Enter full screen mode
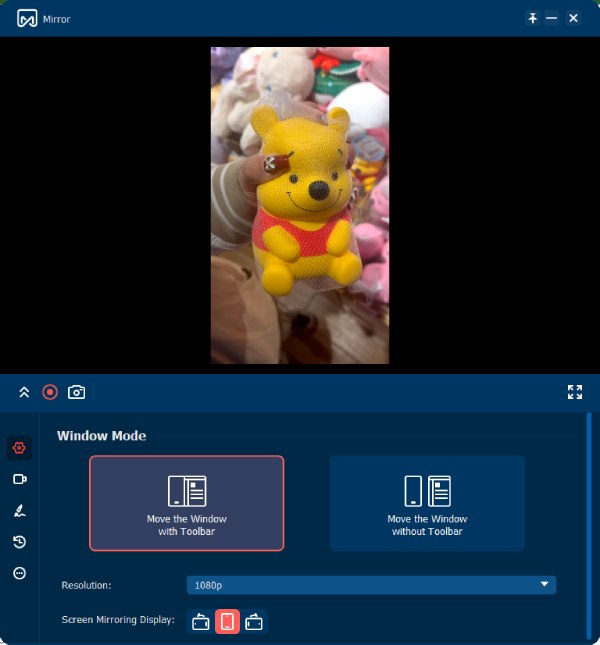The height and width of the screenshot is (645, 600). [x=575, y=392]
